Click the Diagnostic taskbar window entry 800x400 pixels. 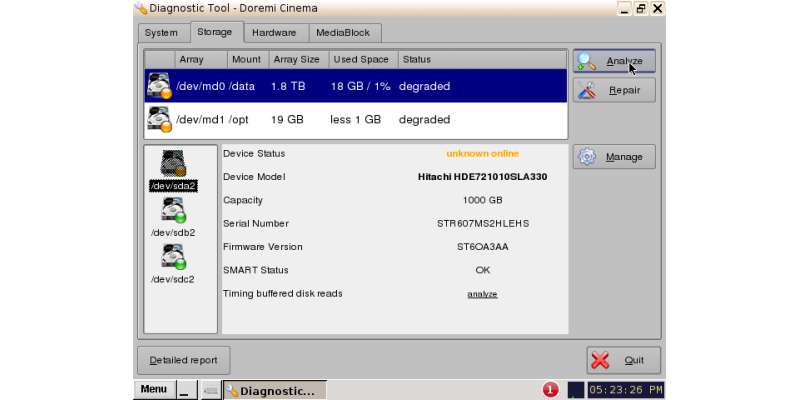tap(274, 391)
